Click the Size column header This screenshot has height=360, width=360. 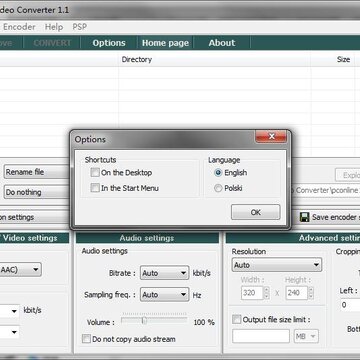pyautogui.click(x=332, y=60)
